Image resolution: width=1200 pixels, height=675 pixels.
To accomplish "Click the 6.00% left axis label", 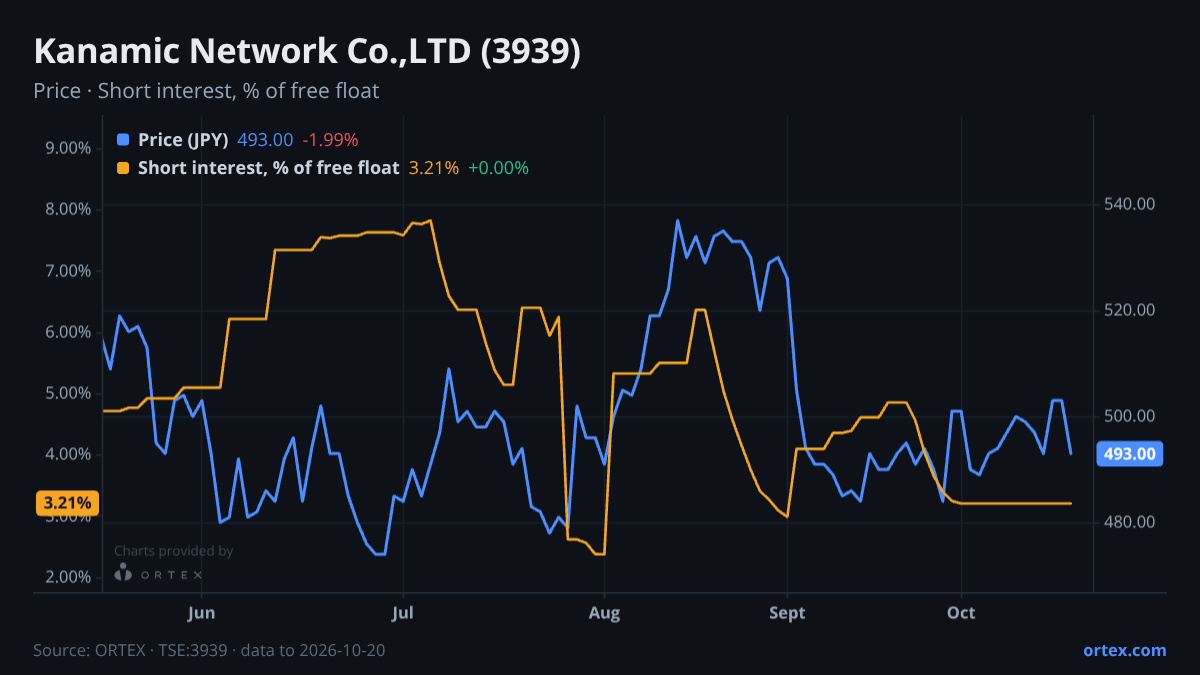I will tap(69, 332).
